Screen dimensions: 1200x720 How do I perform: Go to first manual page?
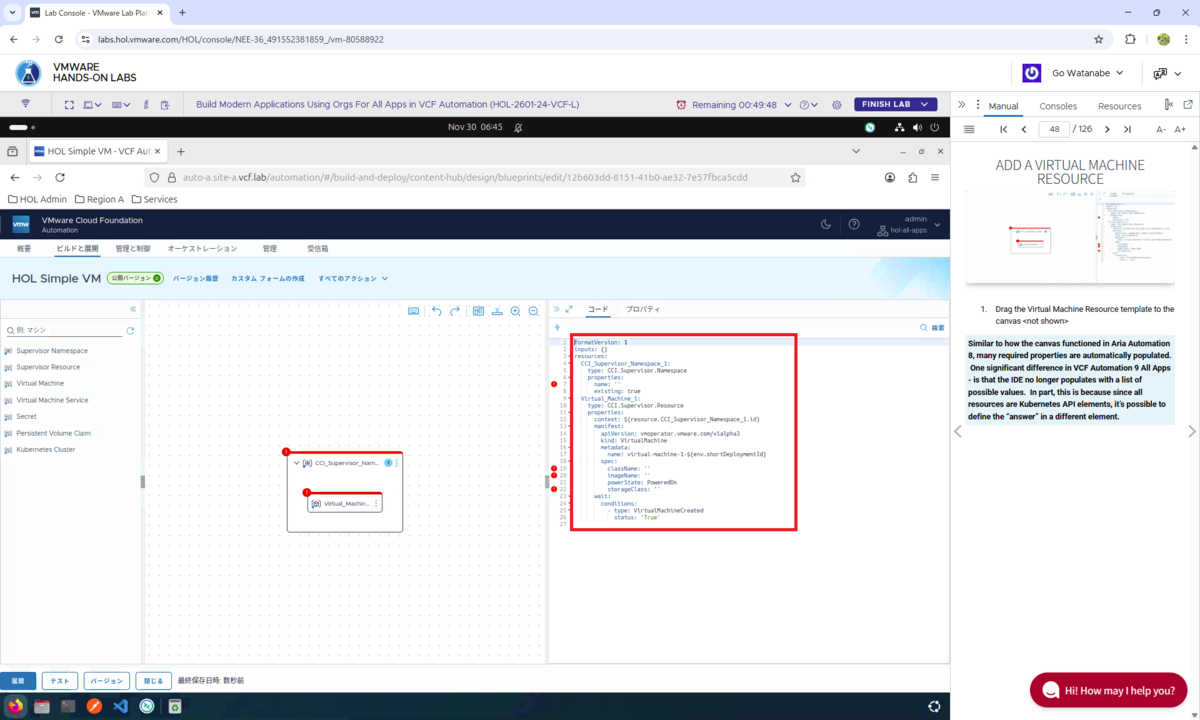tap(1003, 129)
